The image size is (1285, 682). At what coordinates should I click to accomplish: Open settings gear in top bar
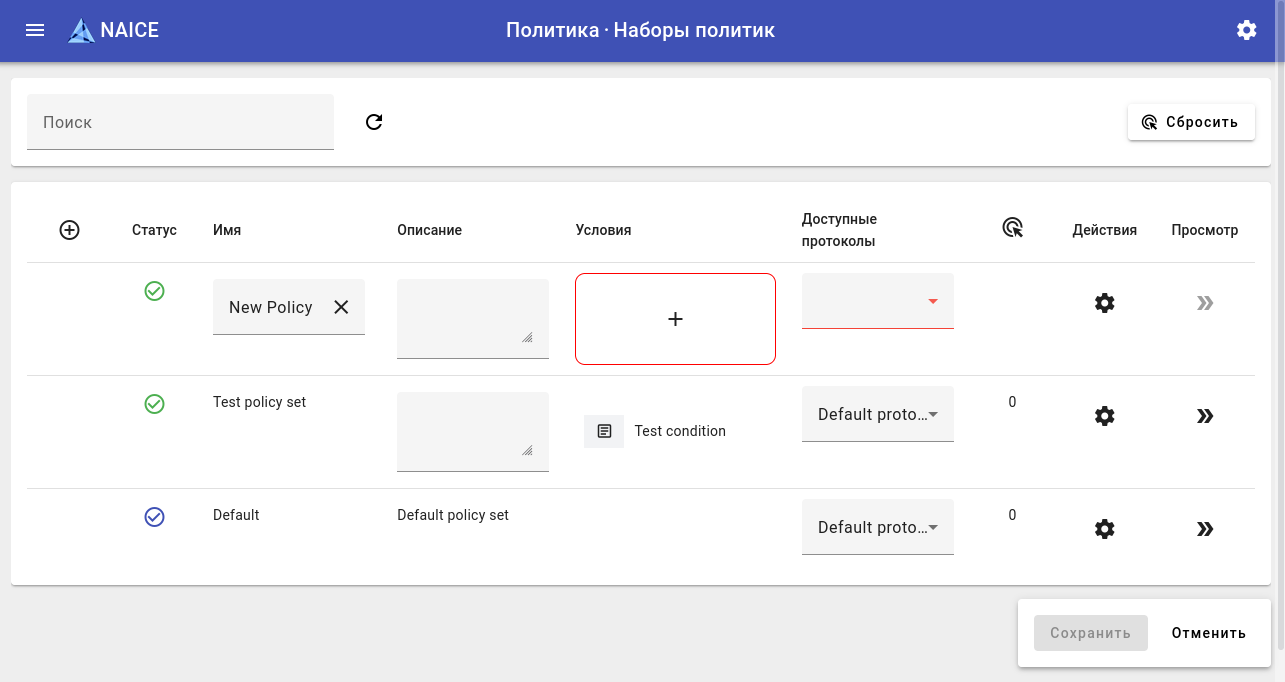pyautogui.click(x=1246, y=30)
